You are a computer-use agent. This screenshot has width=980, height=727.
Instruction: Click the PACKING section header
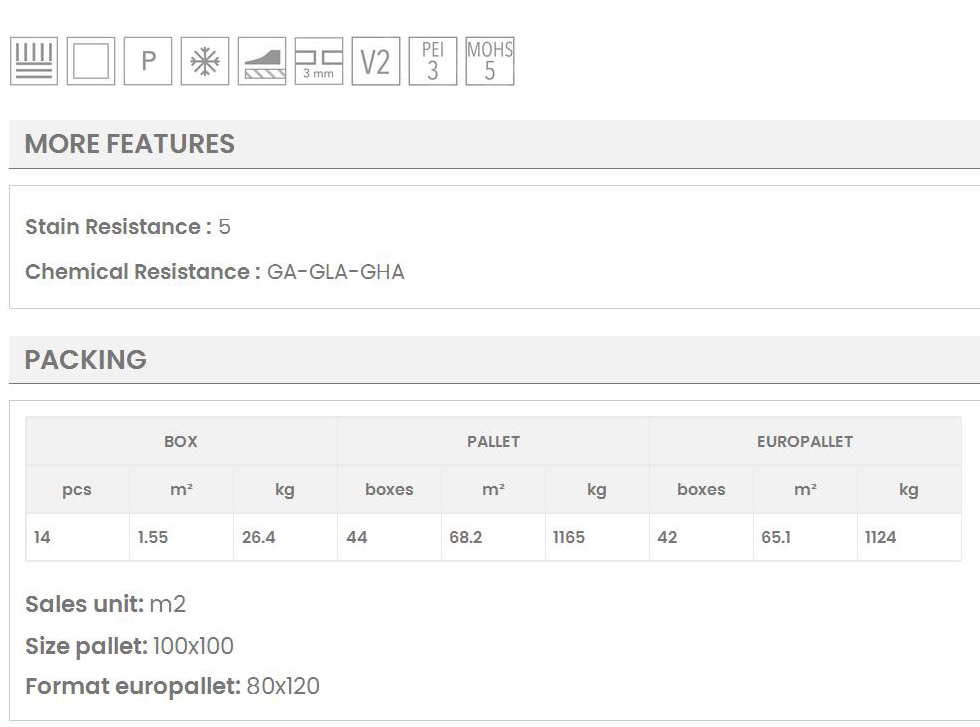pos(86,360)
